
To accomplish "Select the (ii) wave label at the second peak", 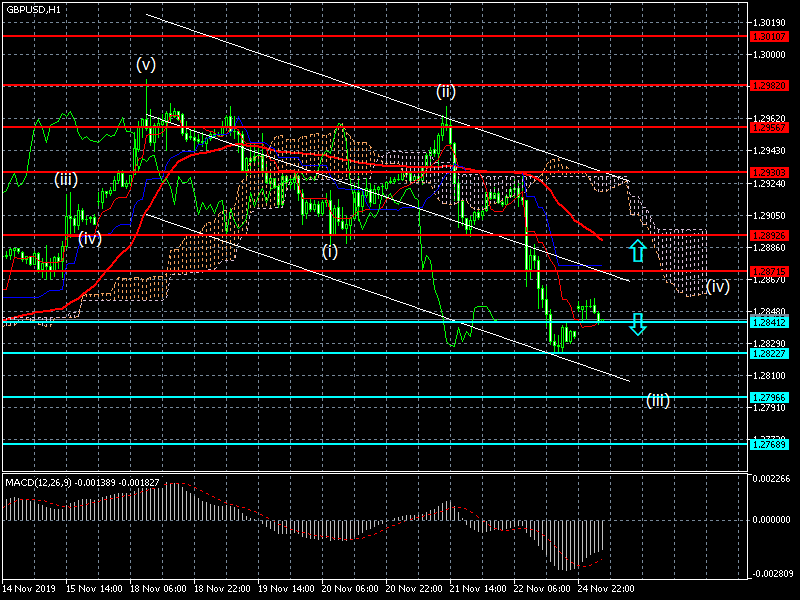I will pos(445,92).
